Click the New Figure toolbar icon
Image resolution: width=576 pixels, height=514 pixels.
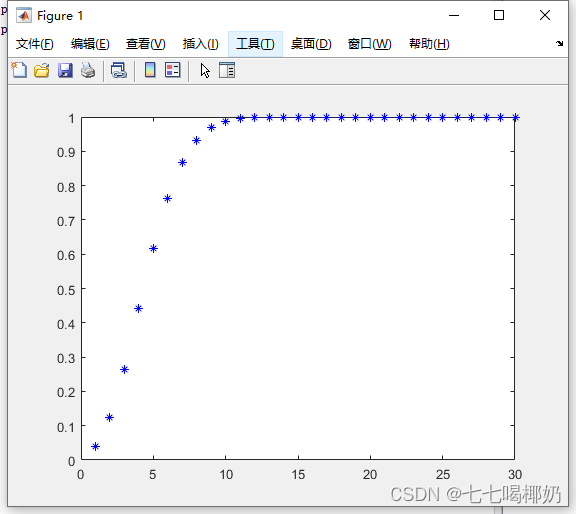19,70
